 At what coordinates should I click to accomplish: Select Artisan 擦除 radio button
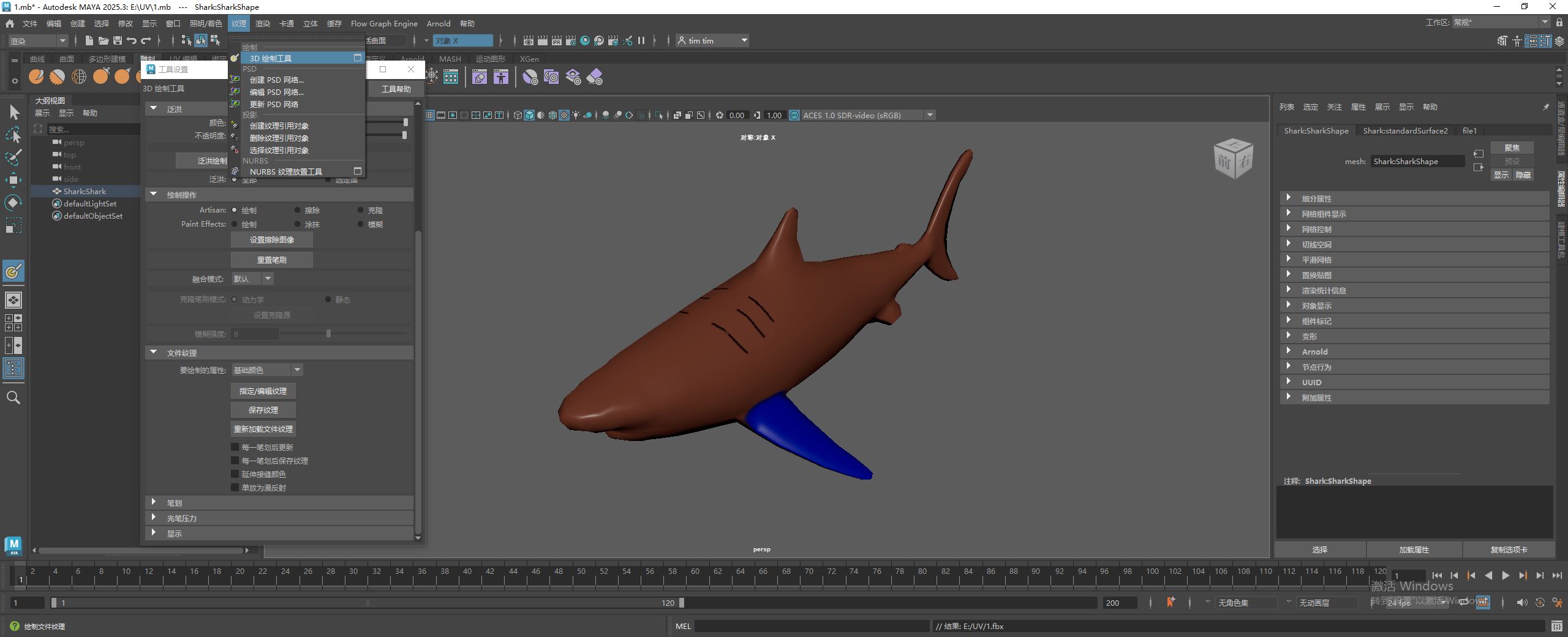coord(298,210)
